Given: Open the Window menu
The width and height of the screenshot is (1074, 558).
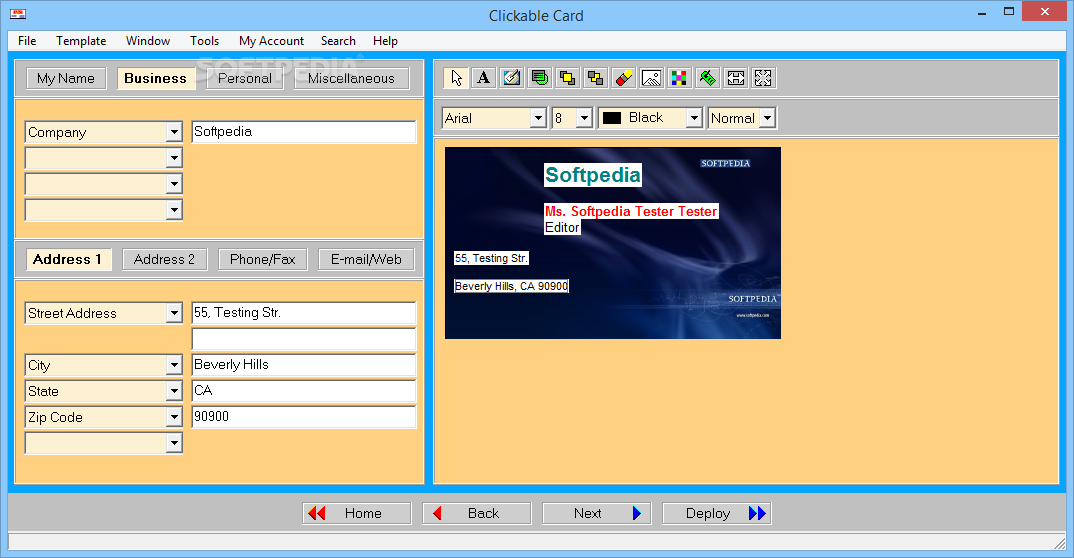Looking at the screenshot, I should (x=148, y=41).
